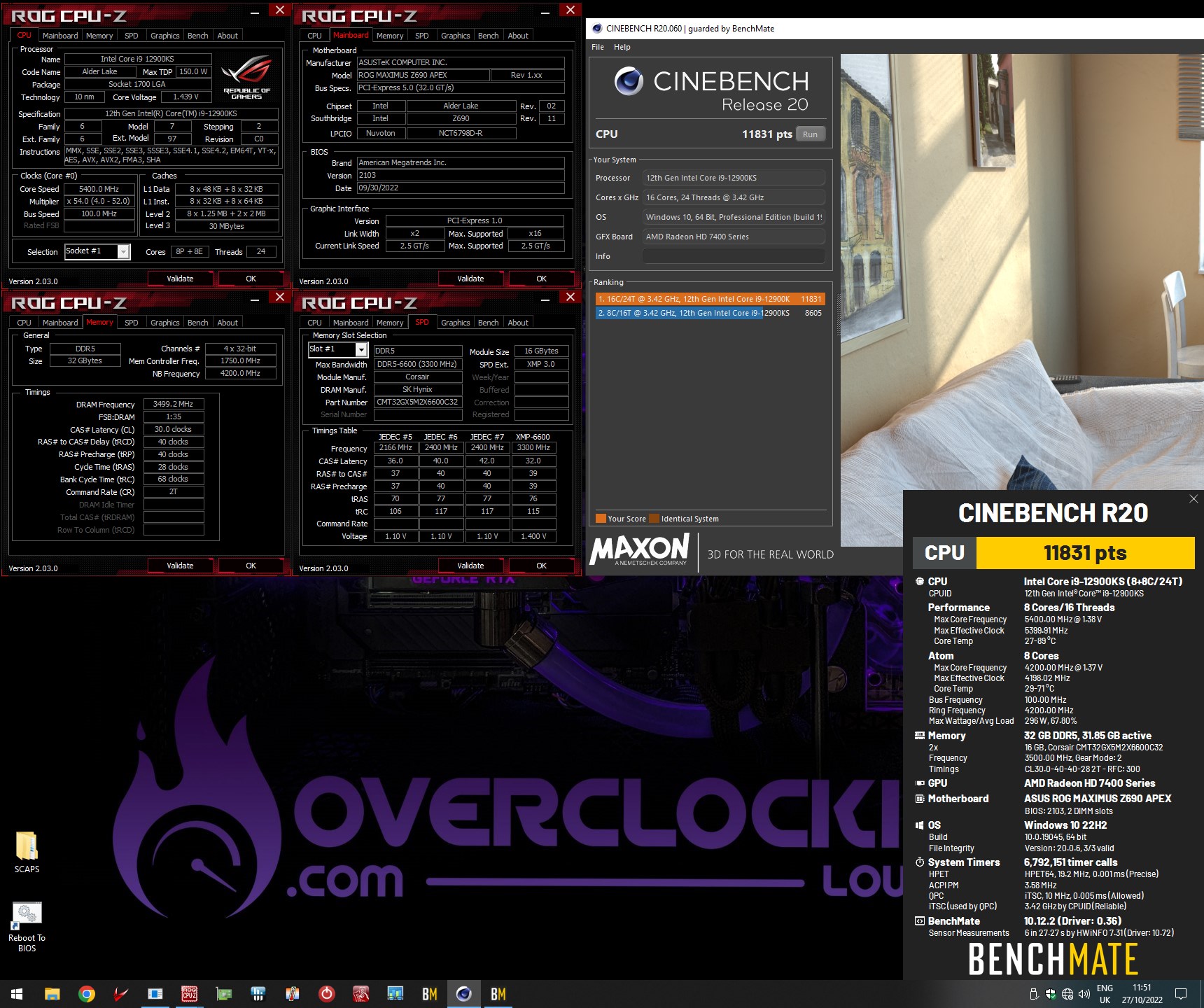Screen dimensions: 1204x1008
Task: Click the Core Speed 5400.0 MHz value
Action: [x=99, y=189]
